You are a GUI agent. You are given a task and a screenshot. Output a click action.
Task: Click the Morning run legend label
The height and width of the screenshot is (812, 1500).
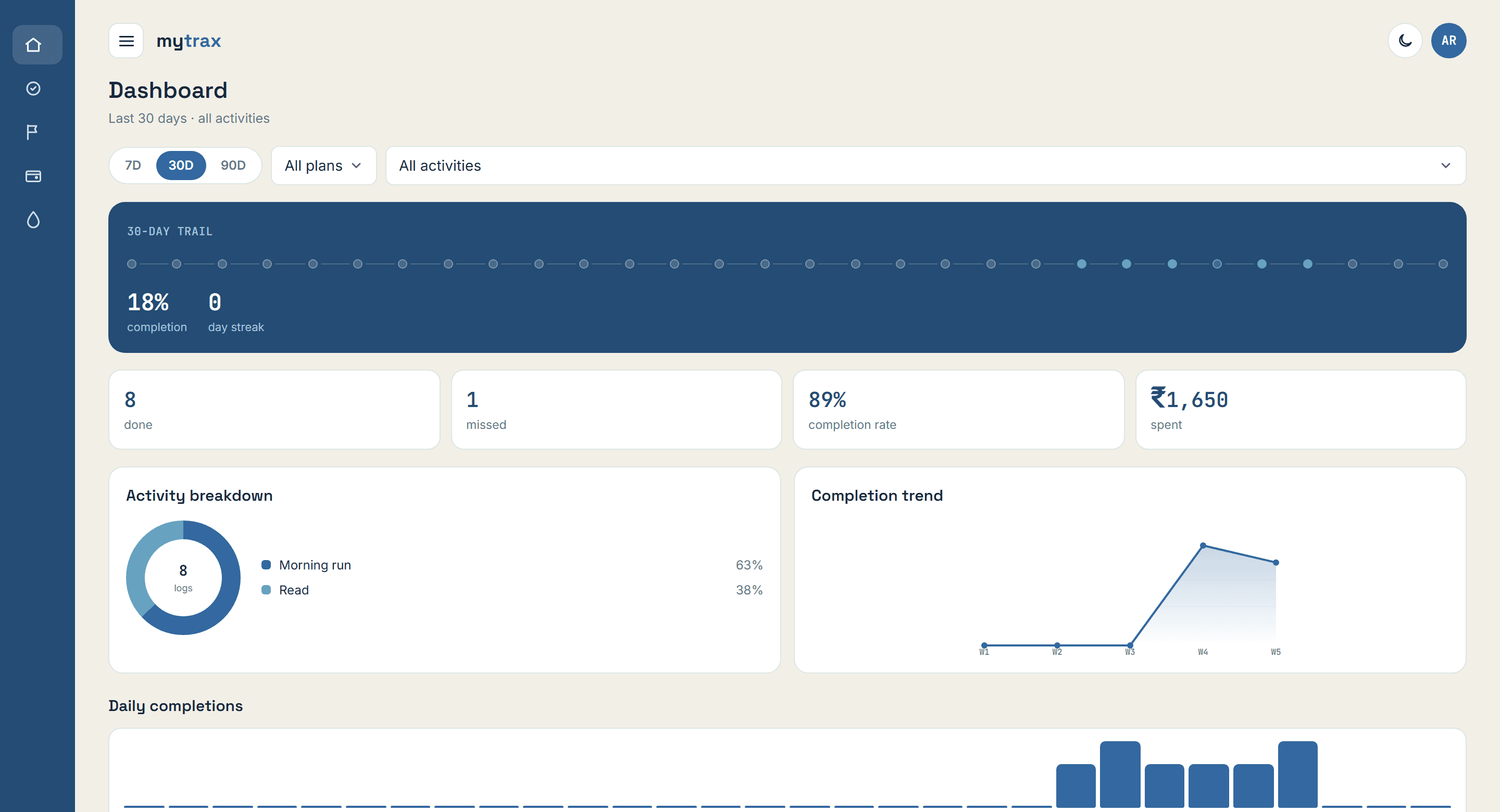pos(315,565)
